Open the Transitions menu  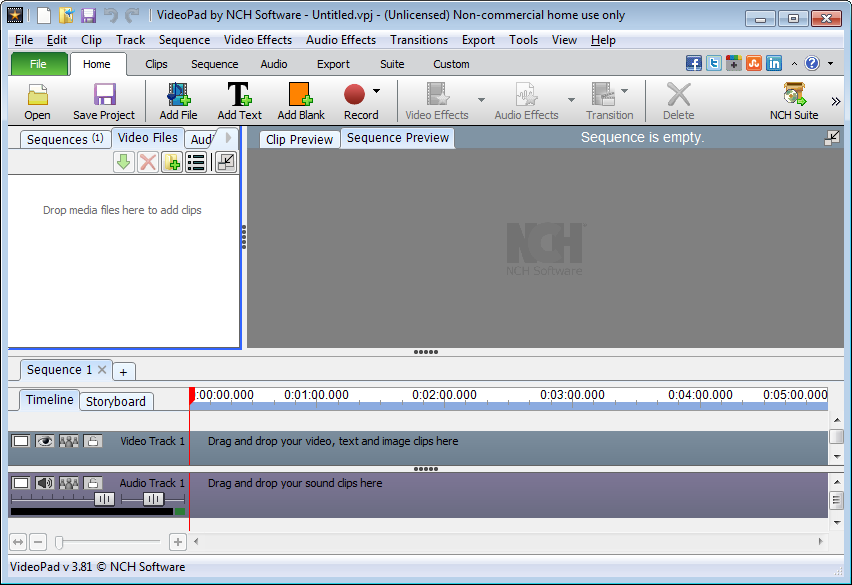pyautogui.click(x=419, y=40)
